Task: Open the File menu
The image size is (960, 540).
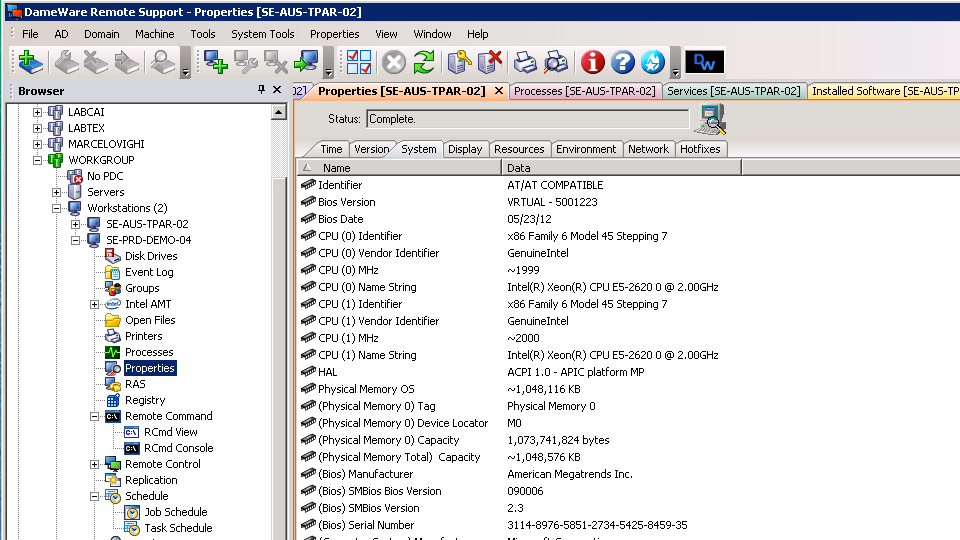Action: click(30, 34)
